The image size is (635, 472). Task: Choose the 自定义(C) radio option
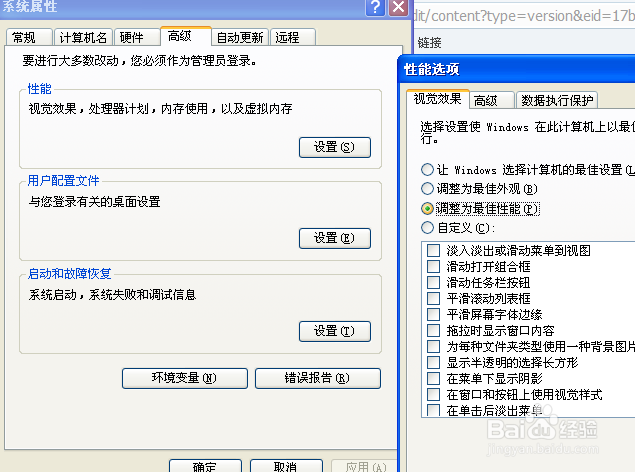pos(427,228)
